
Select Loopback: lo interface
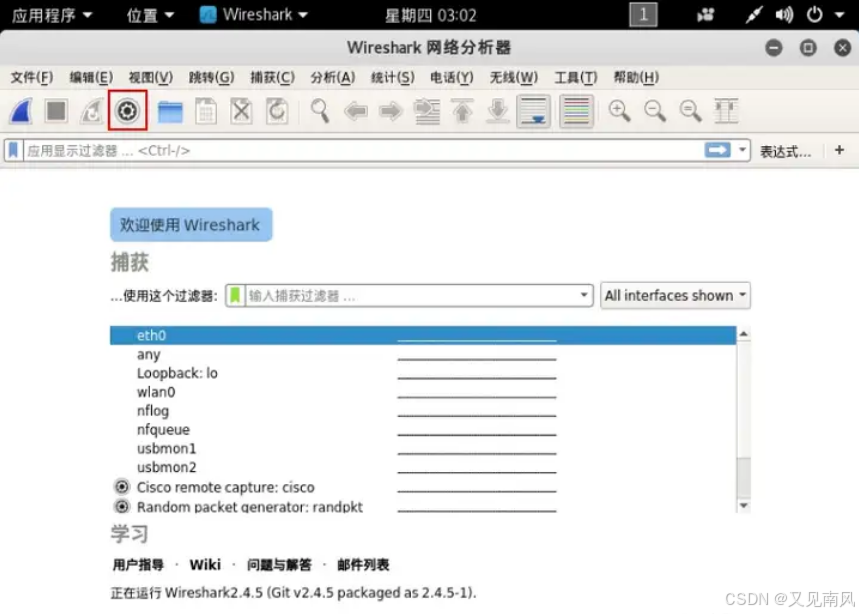click(x=422, y=373)
